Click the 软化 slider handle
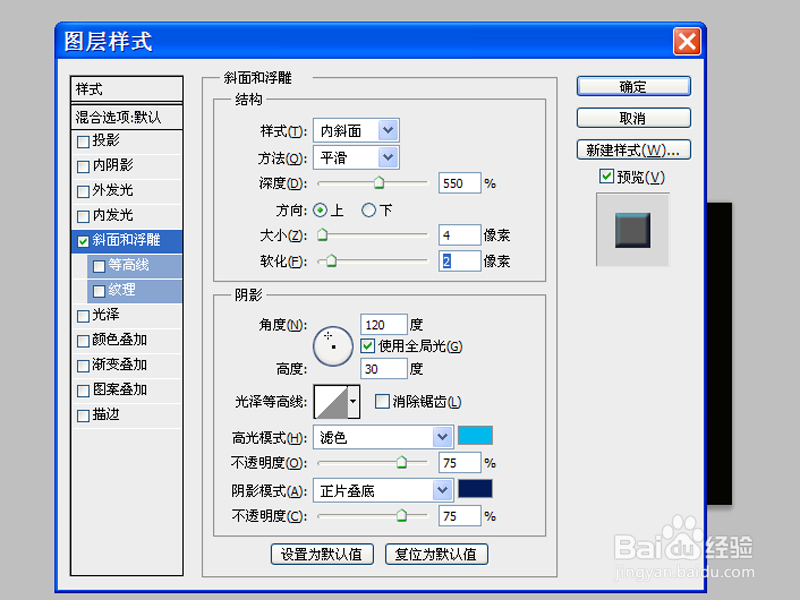The width and height of the screenshot is (800, 600). pyautogui.click(x=331, y=261)
